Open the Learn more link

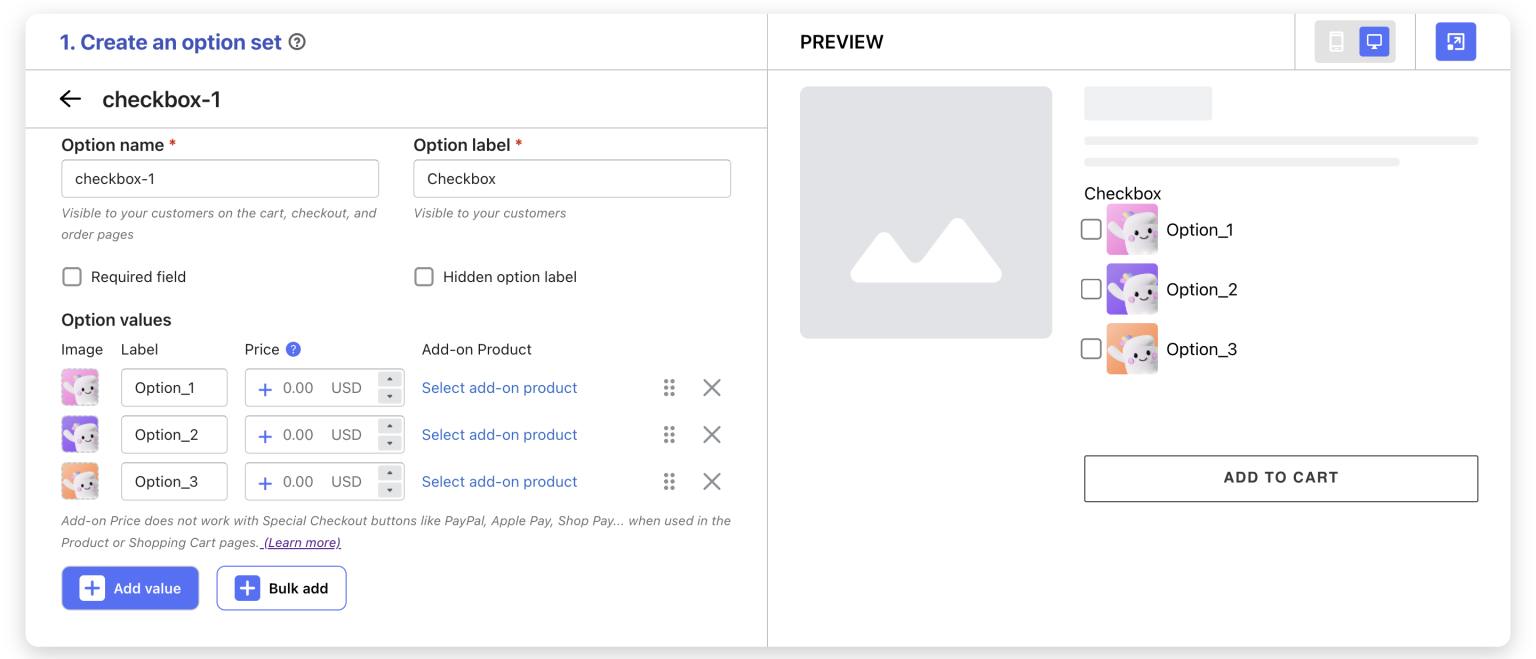(299, 542)
